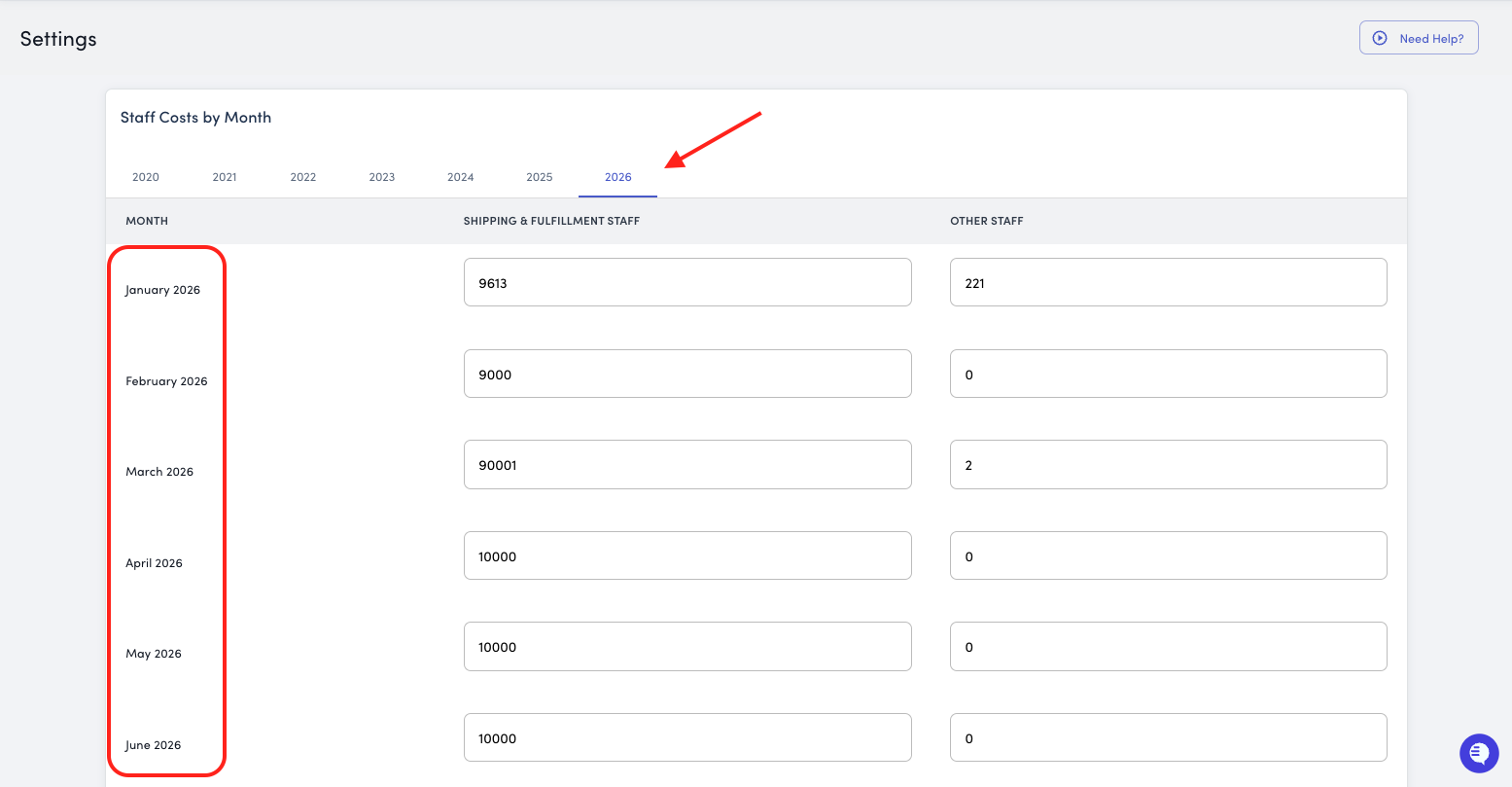Select the active 2026 tab
1512x787 pixels.
(618, 177)
